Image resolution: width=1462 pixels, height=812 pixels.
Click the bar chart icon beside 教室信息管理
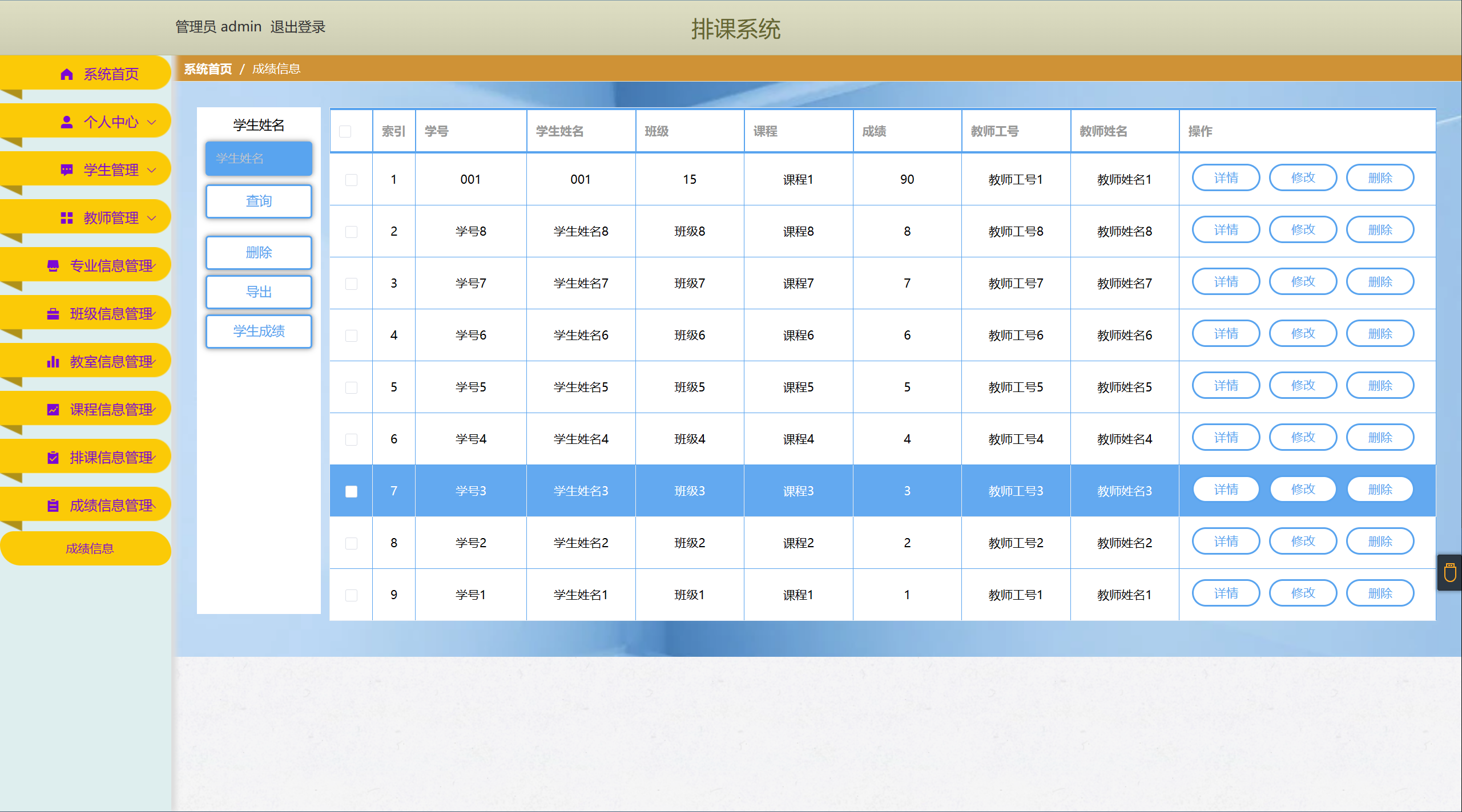coord(53,362)
